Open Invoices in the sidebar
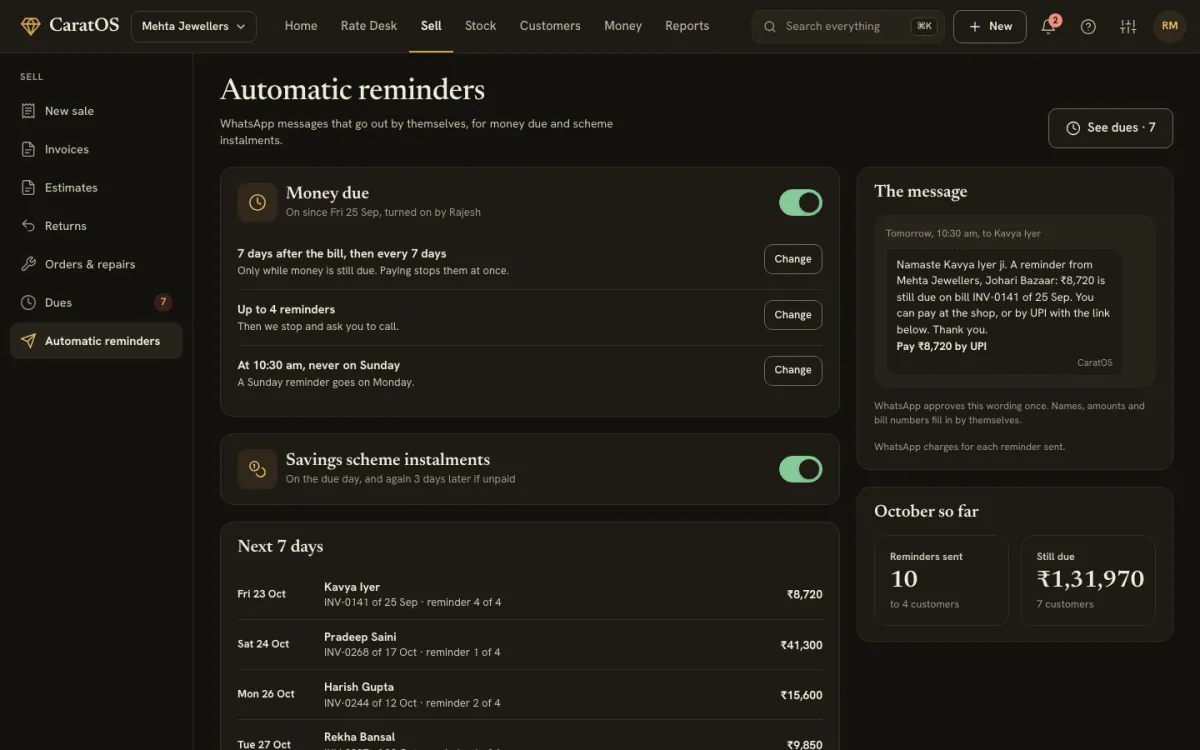The height and width of the screenshot is (750, 1200). tap(96, 149)
